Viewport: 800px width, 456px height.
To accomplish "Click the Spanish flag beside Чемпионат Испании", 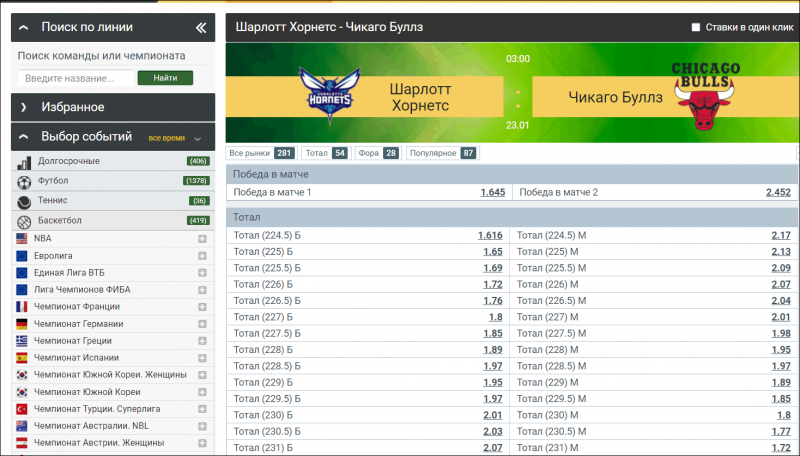I will pos(21,358).
